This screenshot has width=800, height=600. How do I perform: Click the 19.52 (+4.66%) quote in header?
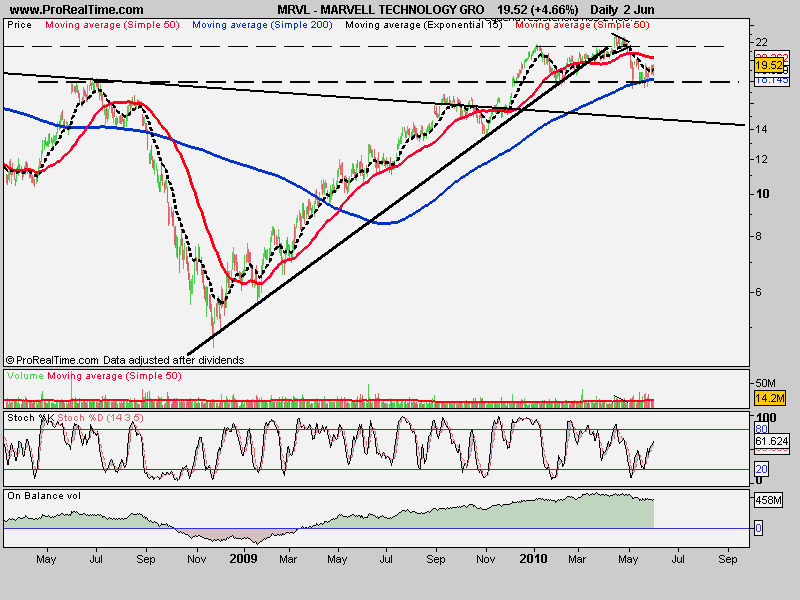pyautogui.click(x=538, y=9)
